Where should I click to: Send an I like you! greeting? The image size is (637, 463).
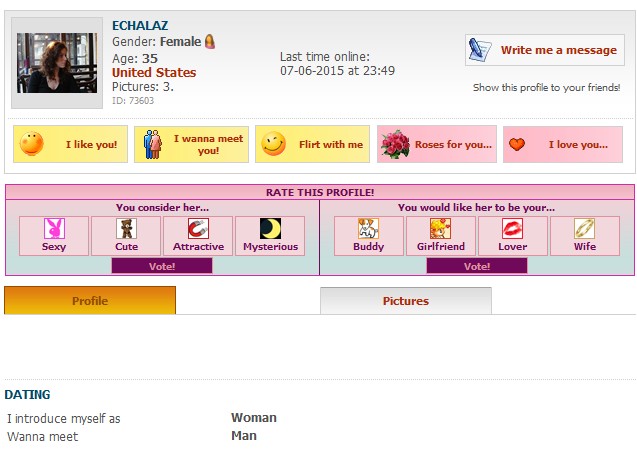tap(70, 144)
